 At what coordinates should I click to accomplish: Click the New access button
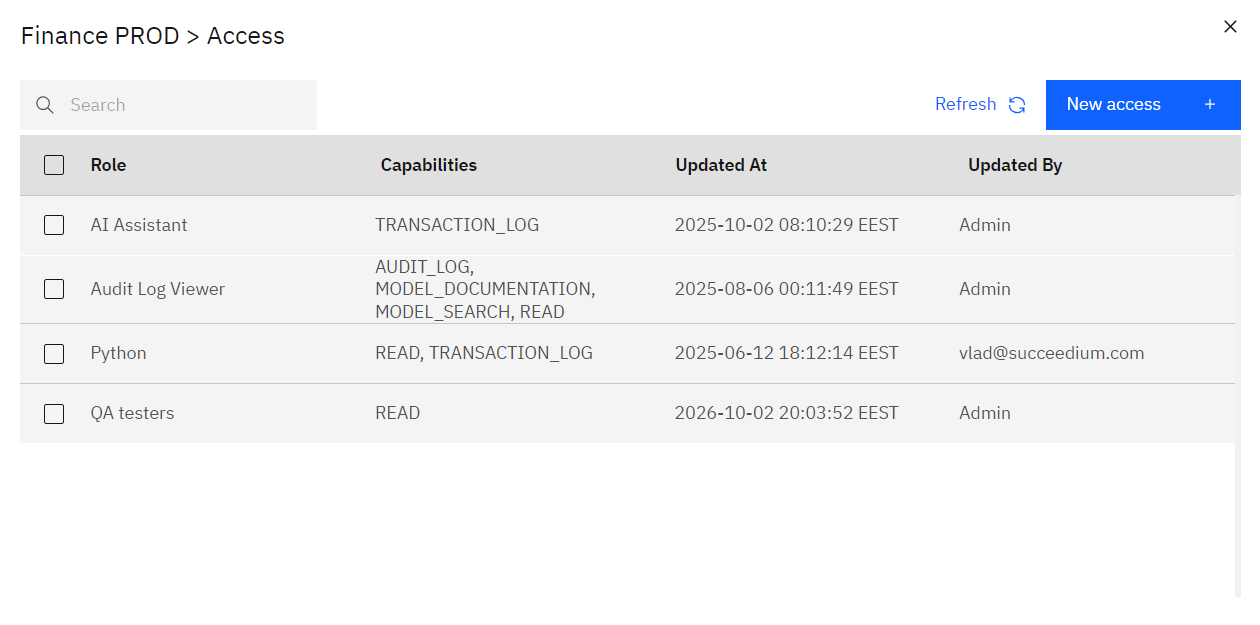(x=1143, y=105)
